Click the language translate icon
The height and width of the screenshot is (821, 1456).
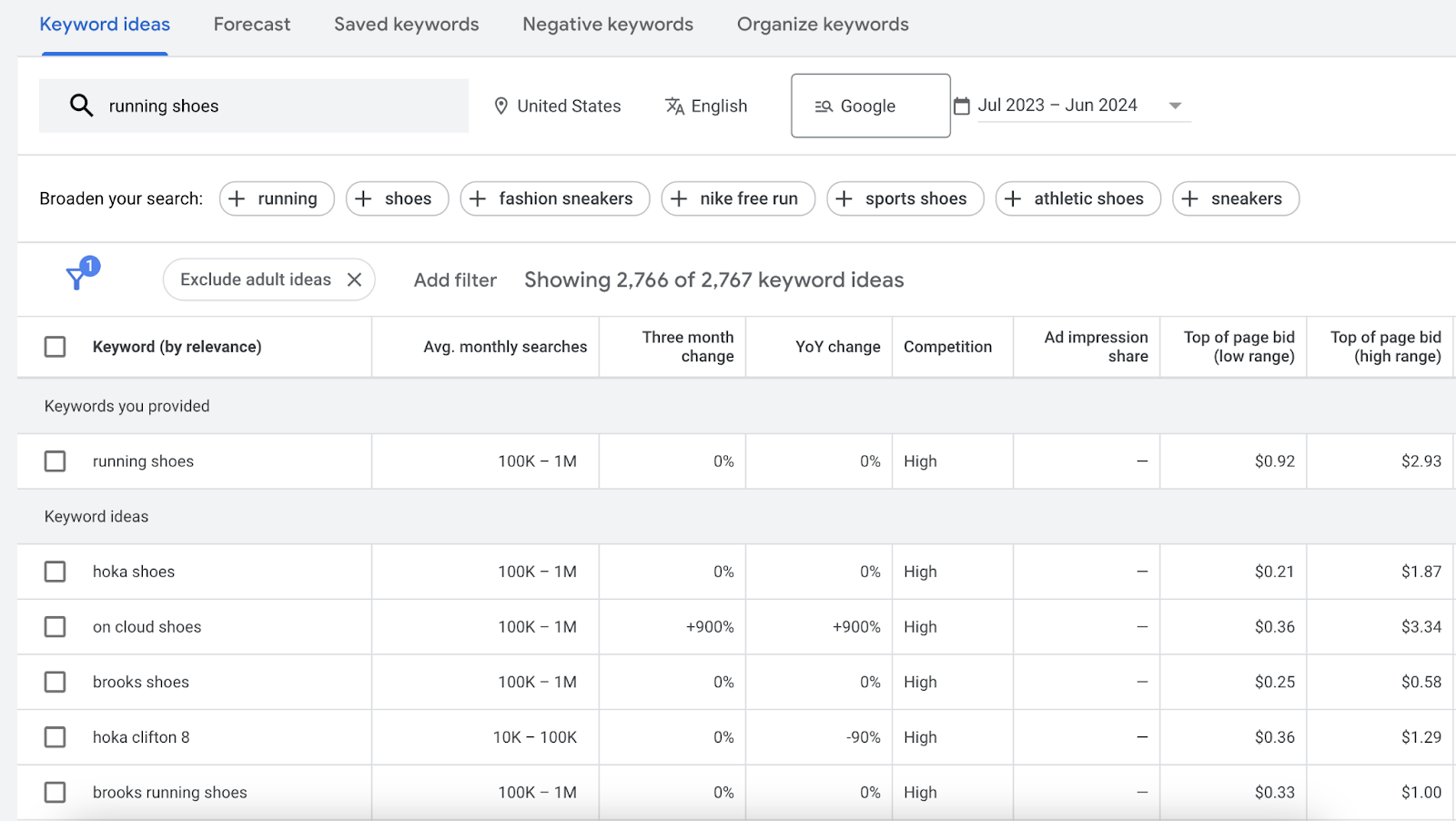click(674, 106)
